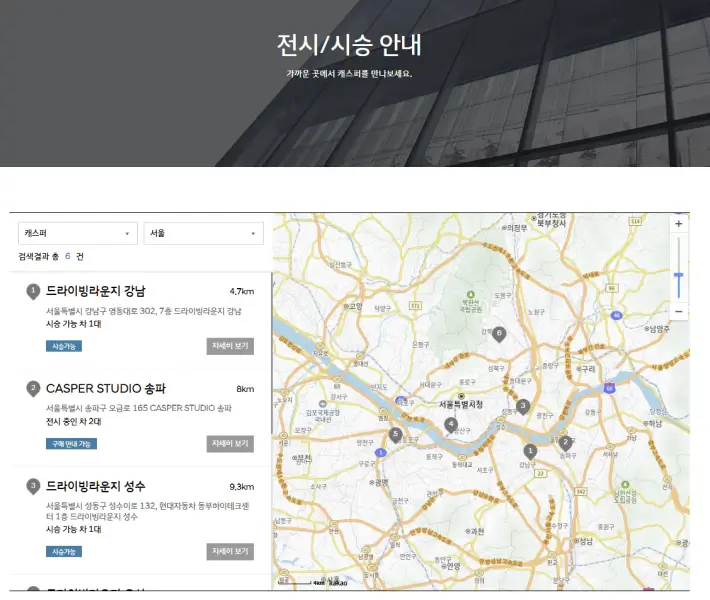Click list pin icon 3 for 드라이빙라운지 성수

33,487
